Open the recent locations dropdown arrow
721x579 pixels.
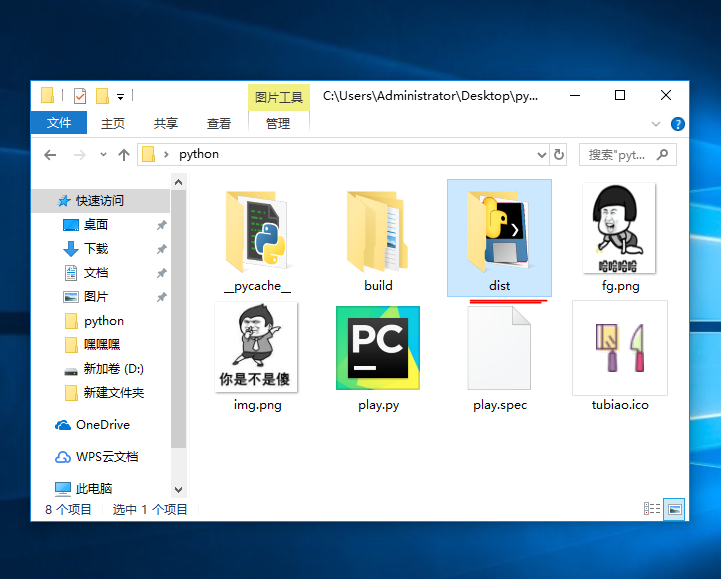coord(103,155)
